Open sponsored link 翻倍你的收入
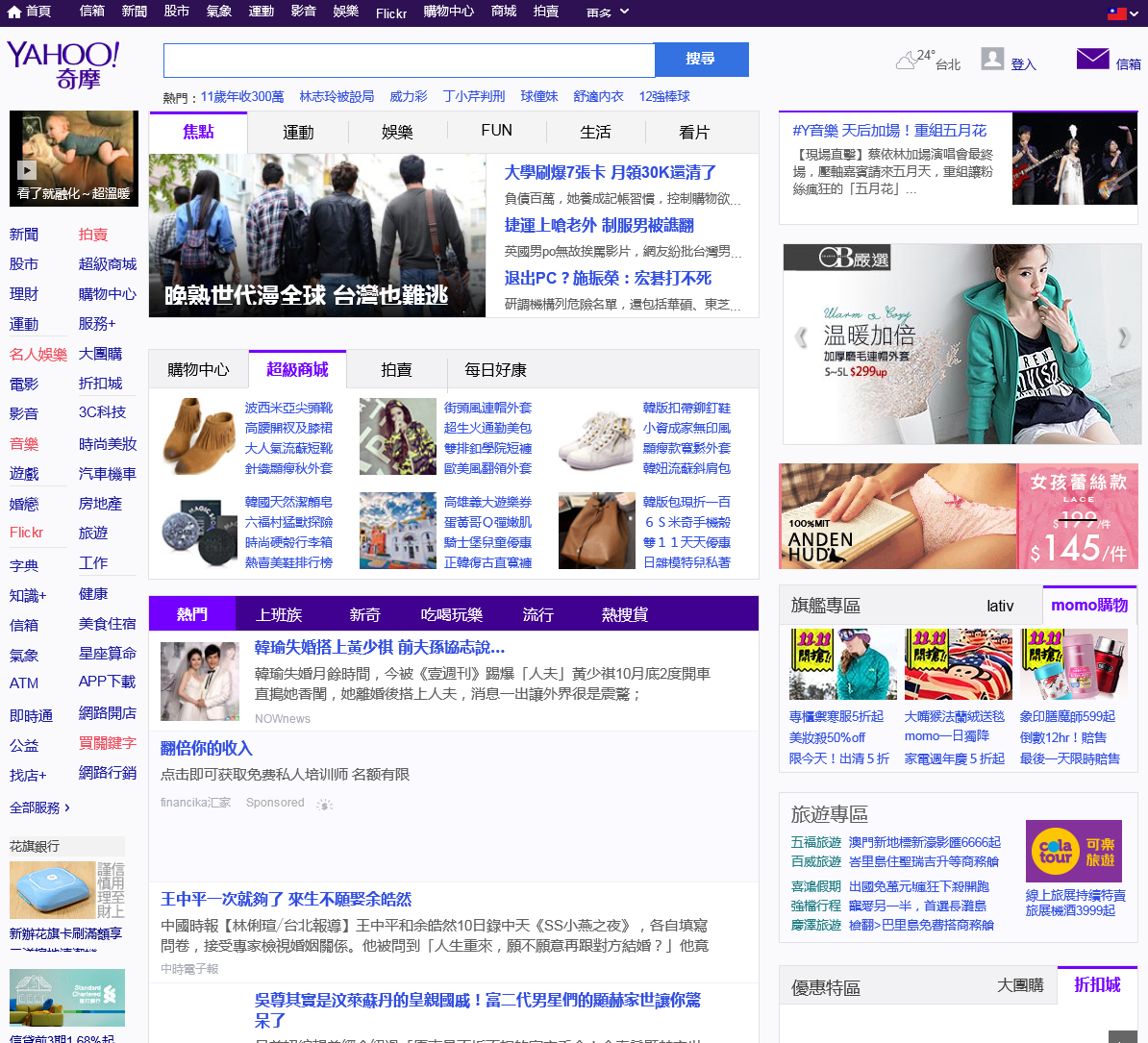1148x1043 pixels. pos(207,748)
